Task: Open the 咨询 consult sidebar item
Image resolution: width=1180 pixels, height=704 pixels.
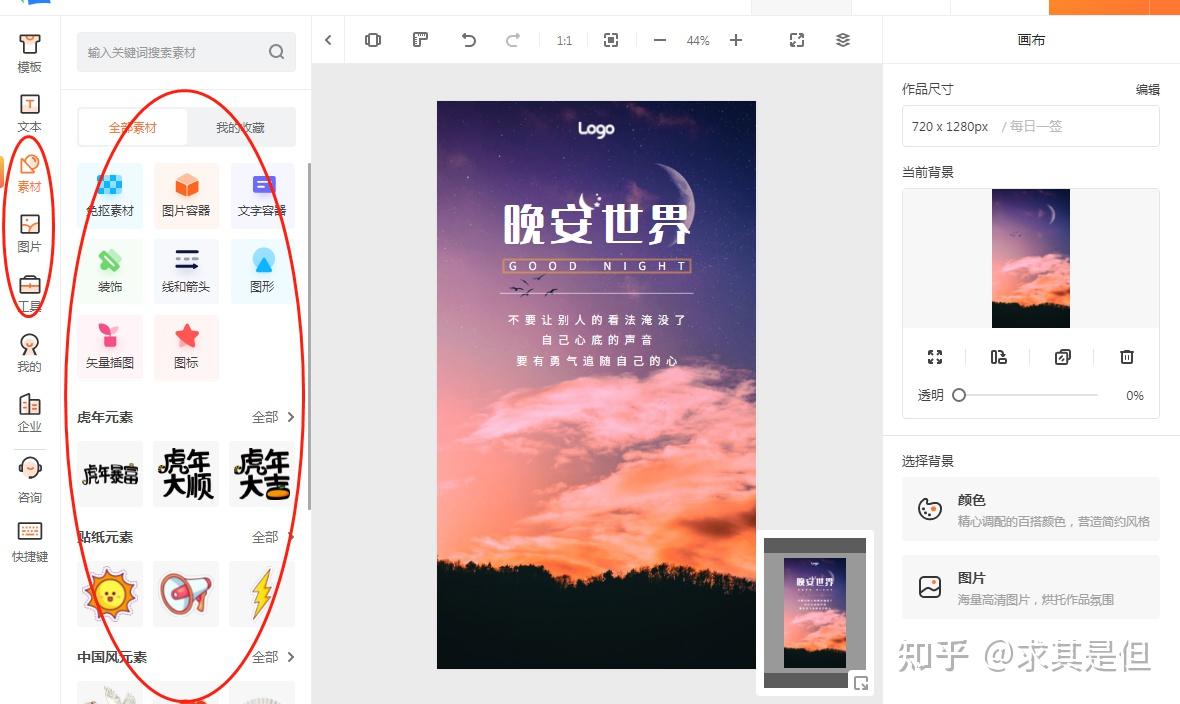Action: [x=29, y=480]
